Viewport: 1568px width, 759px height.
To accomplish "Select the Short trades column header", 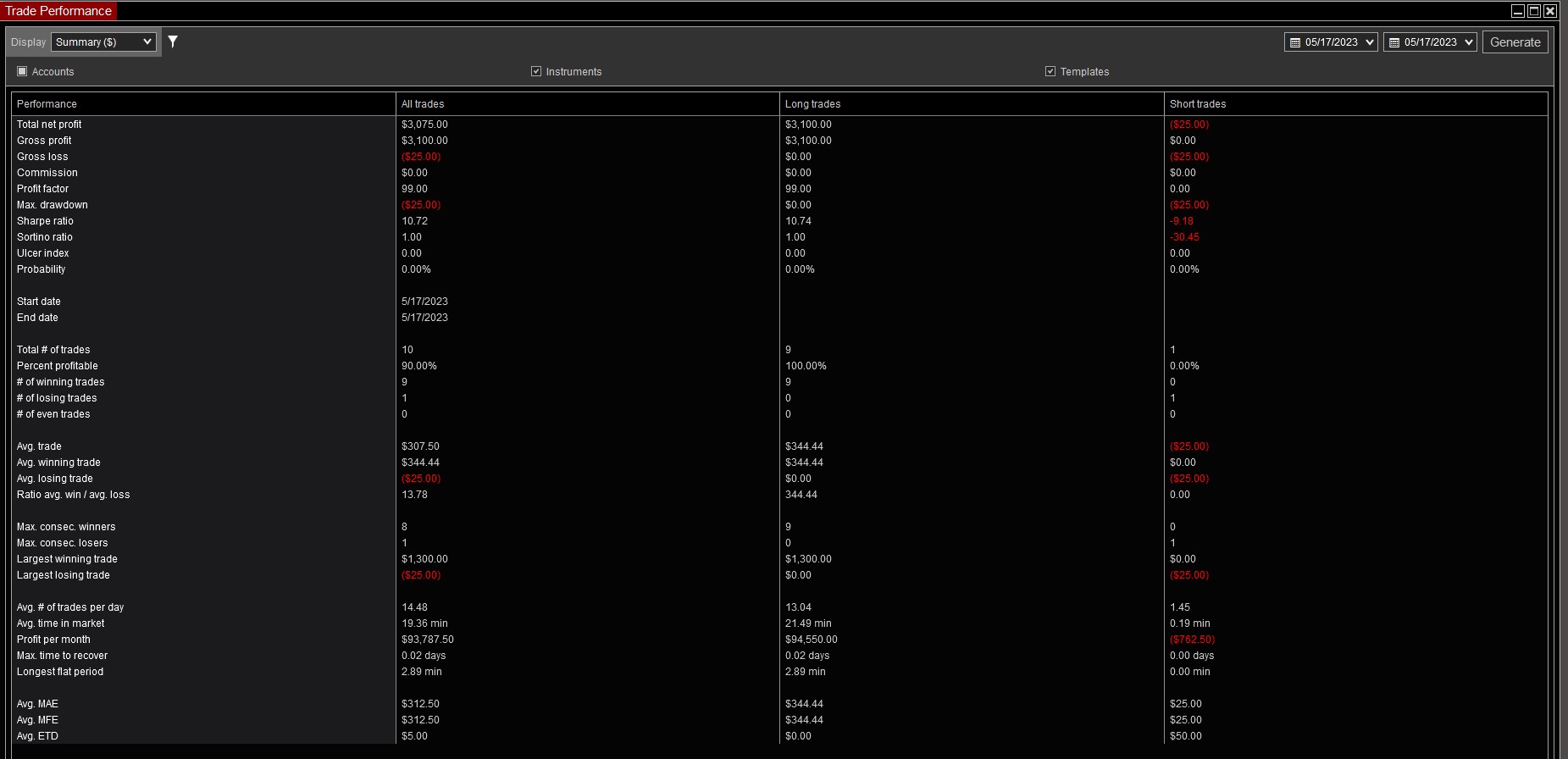I will pos(1355,104).
